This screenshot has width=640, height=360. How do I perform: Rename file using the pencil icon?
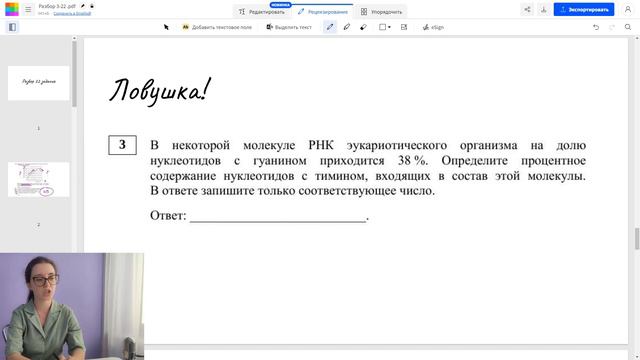[83, 6]
